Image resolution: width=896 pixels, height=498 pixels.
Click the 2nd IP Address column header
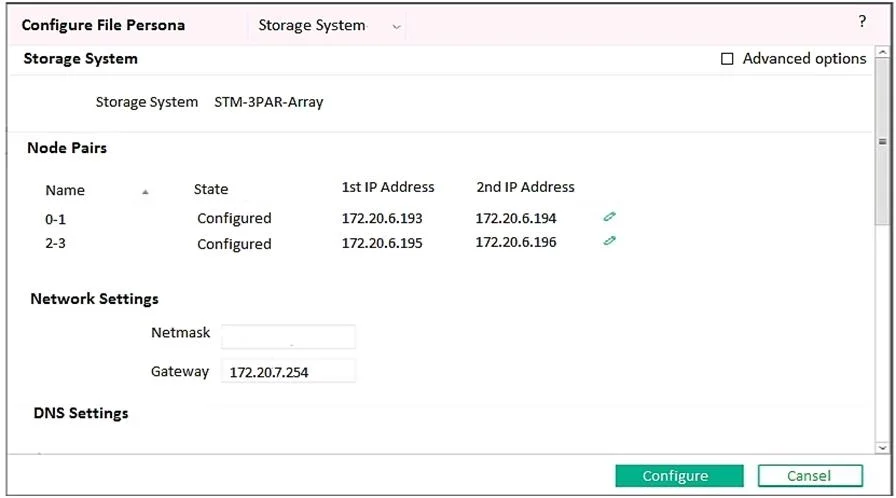(x=525, y=187)
